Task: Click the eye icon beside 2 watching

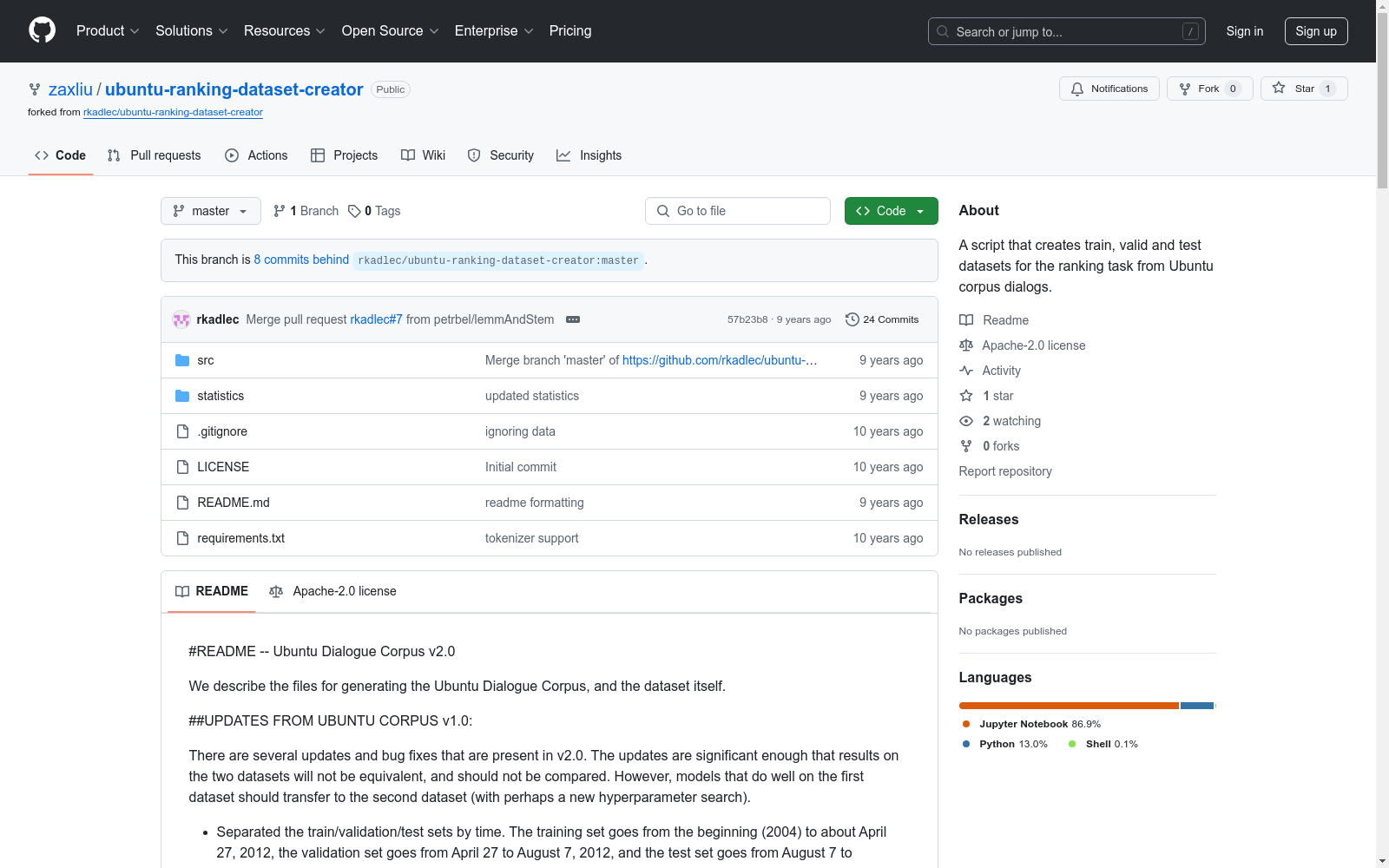Action: [966, 421]
